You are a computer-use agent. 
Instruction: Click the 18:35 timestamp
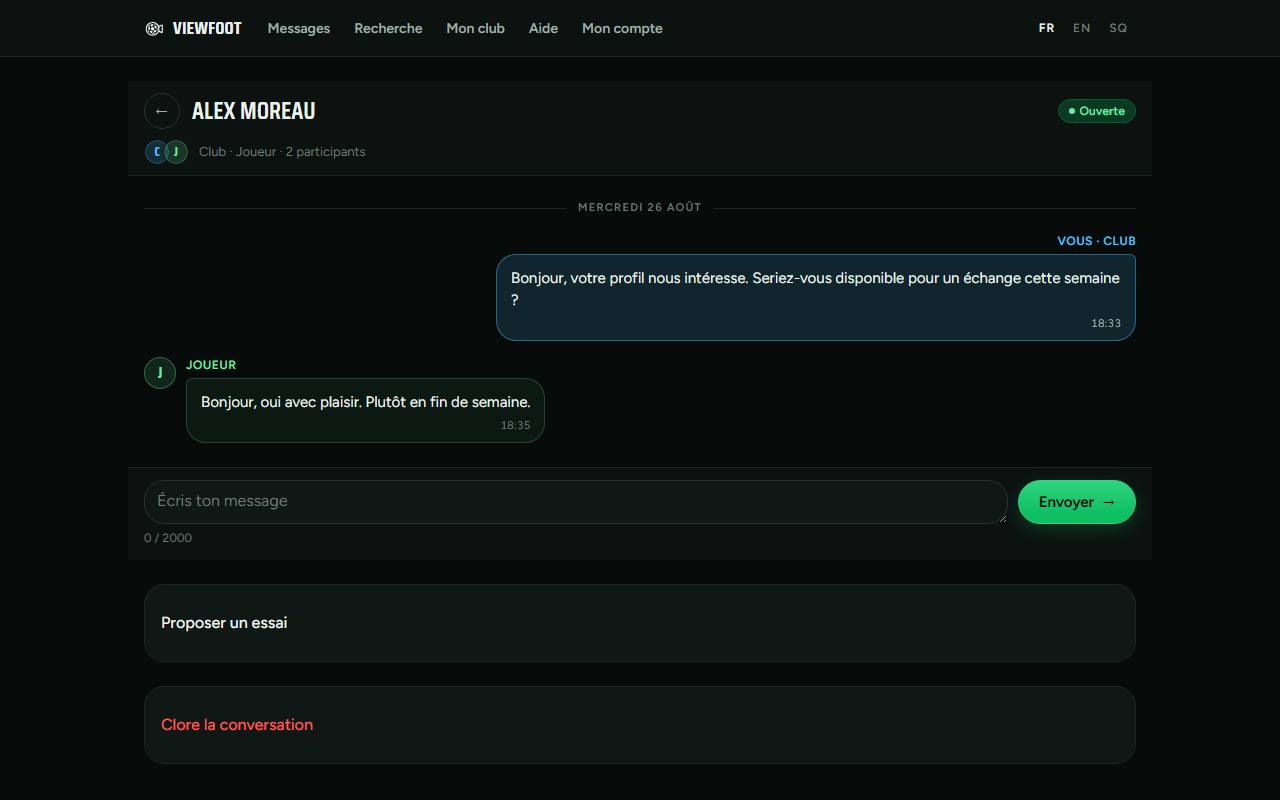coord(515,425)
